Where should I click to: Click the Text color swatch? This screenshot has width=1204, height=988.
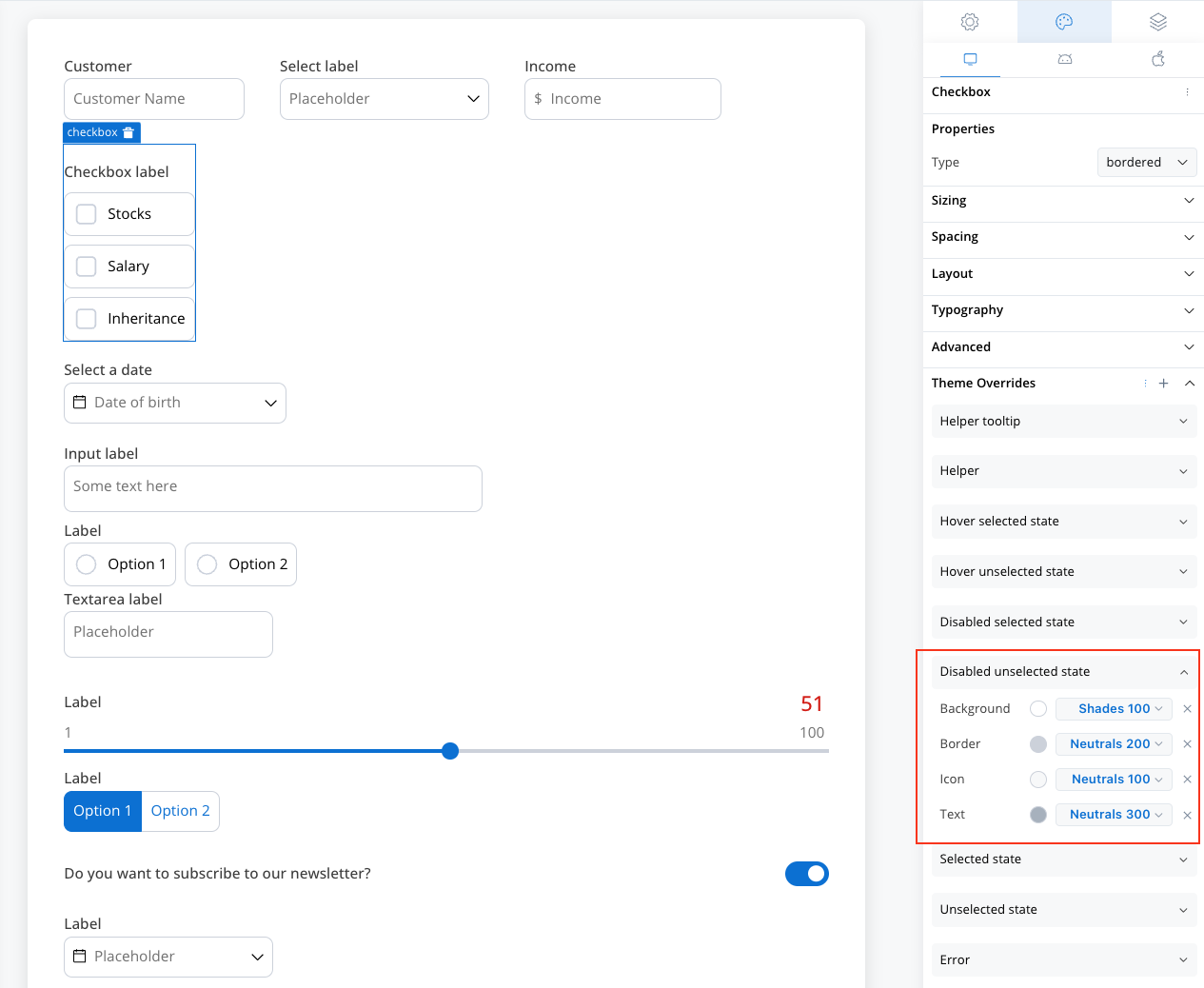1038,815
